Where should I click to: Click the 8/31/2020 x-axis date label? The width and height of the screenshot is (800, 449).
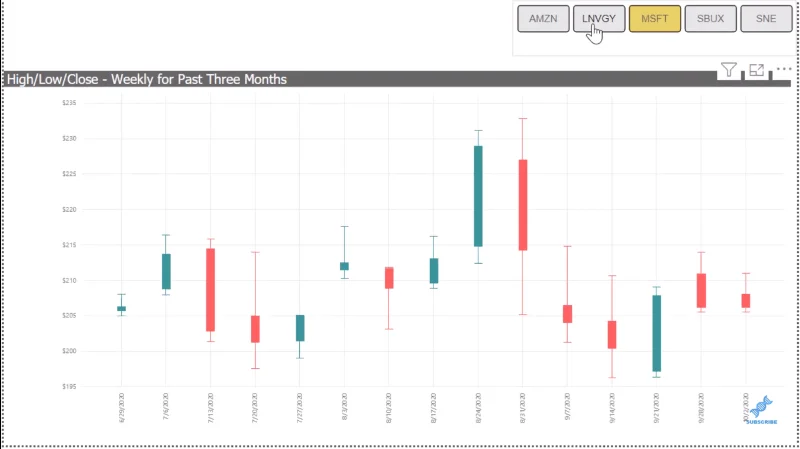tap(522, 408)
